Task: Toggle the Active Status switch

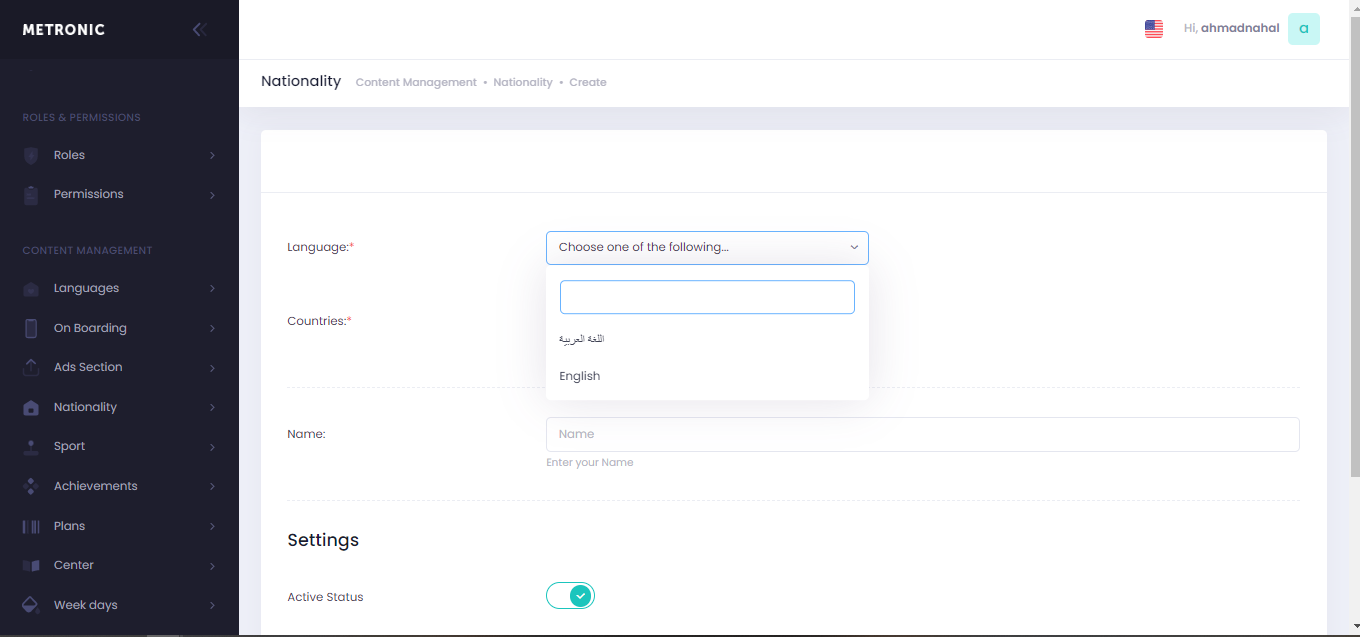Action: tap(570, 596)
